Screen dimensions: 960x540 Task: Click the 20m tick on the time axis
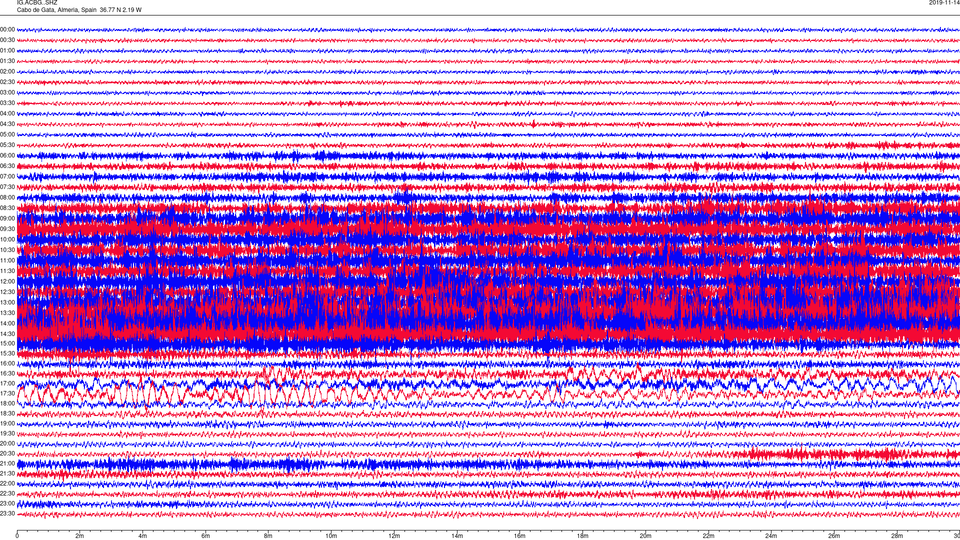coord(645,536)
